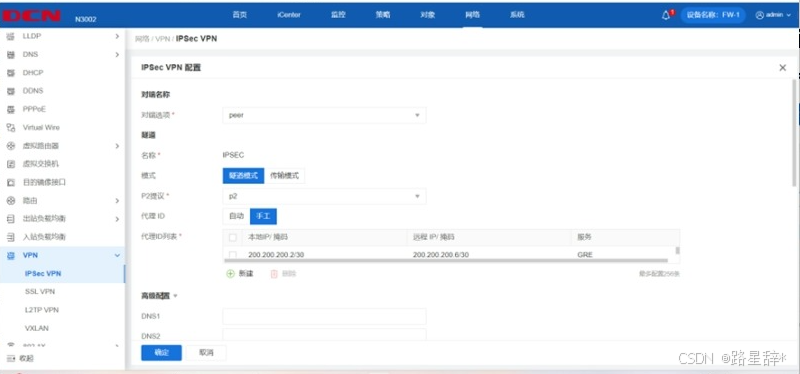Select 传输模式 mode
The height and width of the screenshot is (374, 800).
coord(284,176)
